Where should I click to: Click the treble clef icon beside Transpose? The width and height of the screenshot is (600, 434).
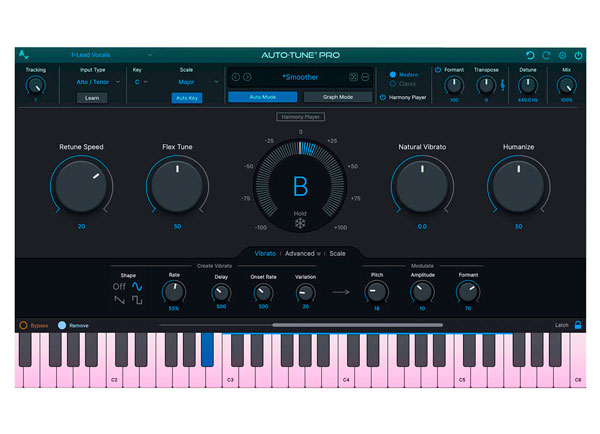502,85
